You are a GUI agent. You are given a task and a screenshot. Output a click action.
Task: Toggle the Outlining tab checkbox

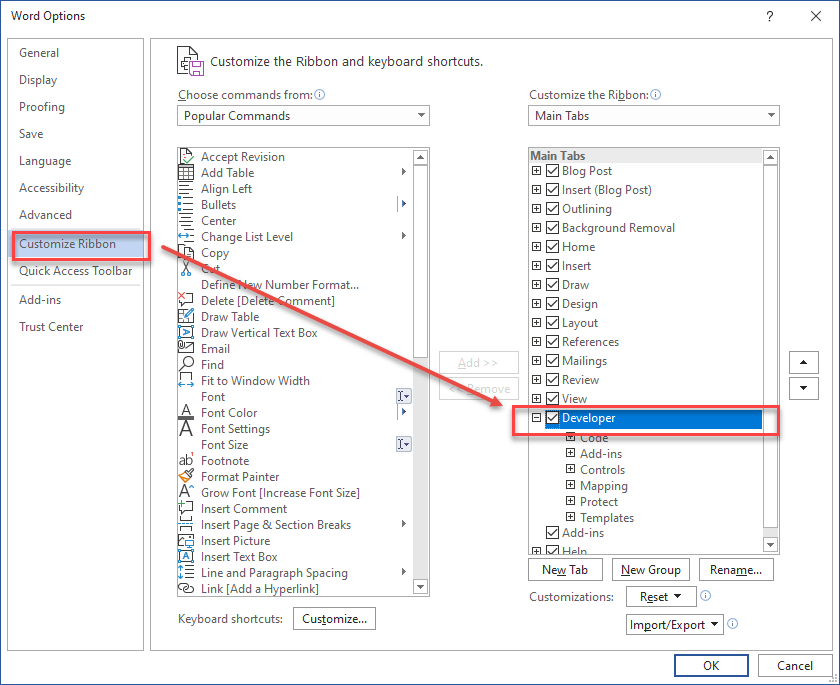pos(552,209)
